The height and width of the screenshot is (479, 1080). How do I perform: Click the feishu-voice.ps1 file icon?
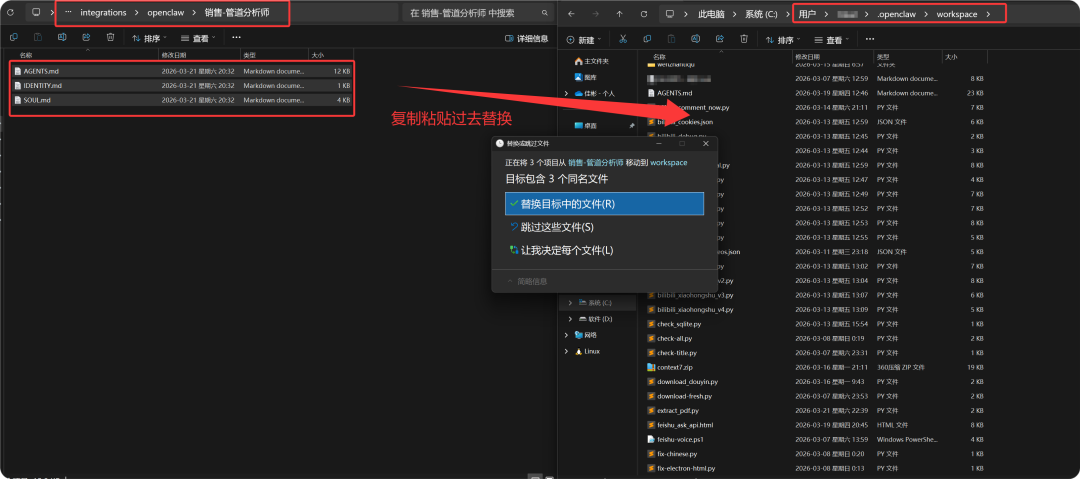coord(651,440)
